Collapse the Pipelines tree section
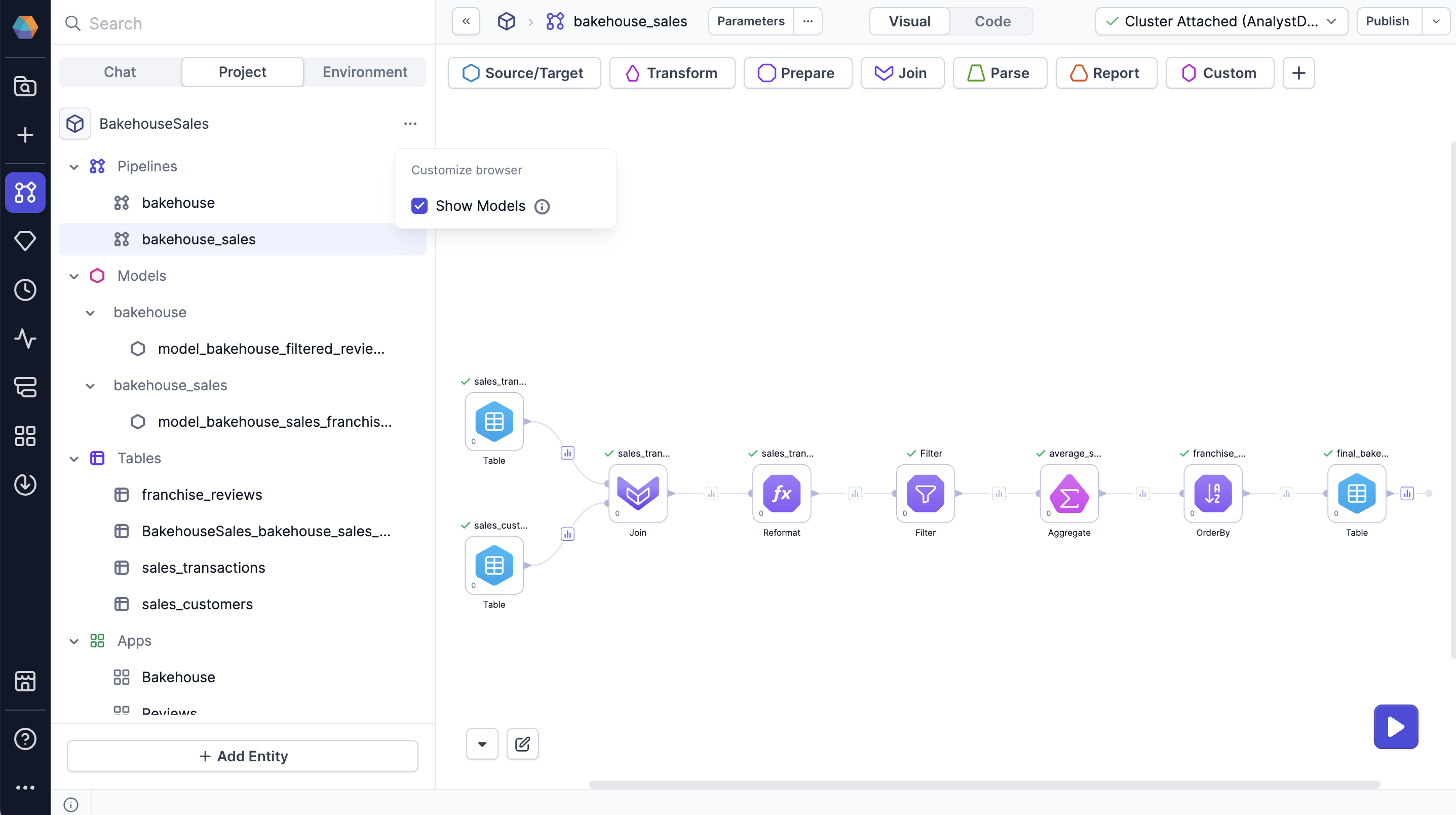This screenshot has height=815, width=1456. pos(73,166)
